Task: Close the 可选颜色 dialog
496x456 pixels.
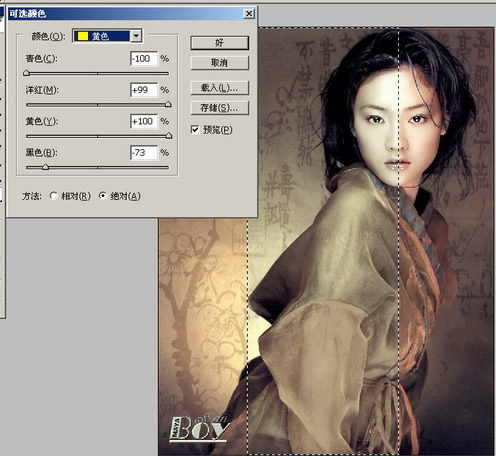Action: click(249, 14)
